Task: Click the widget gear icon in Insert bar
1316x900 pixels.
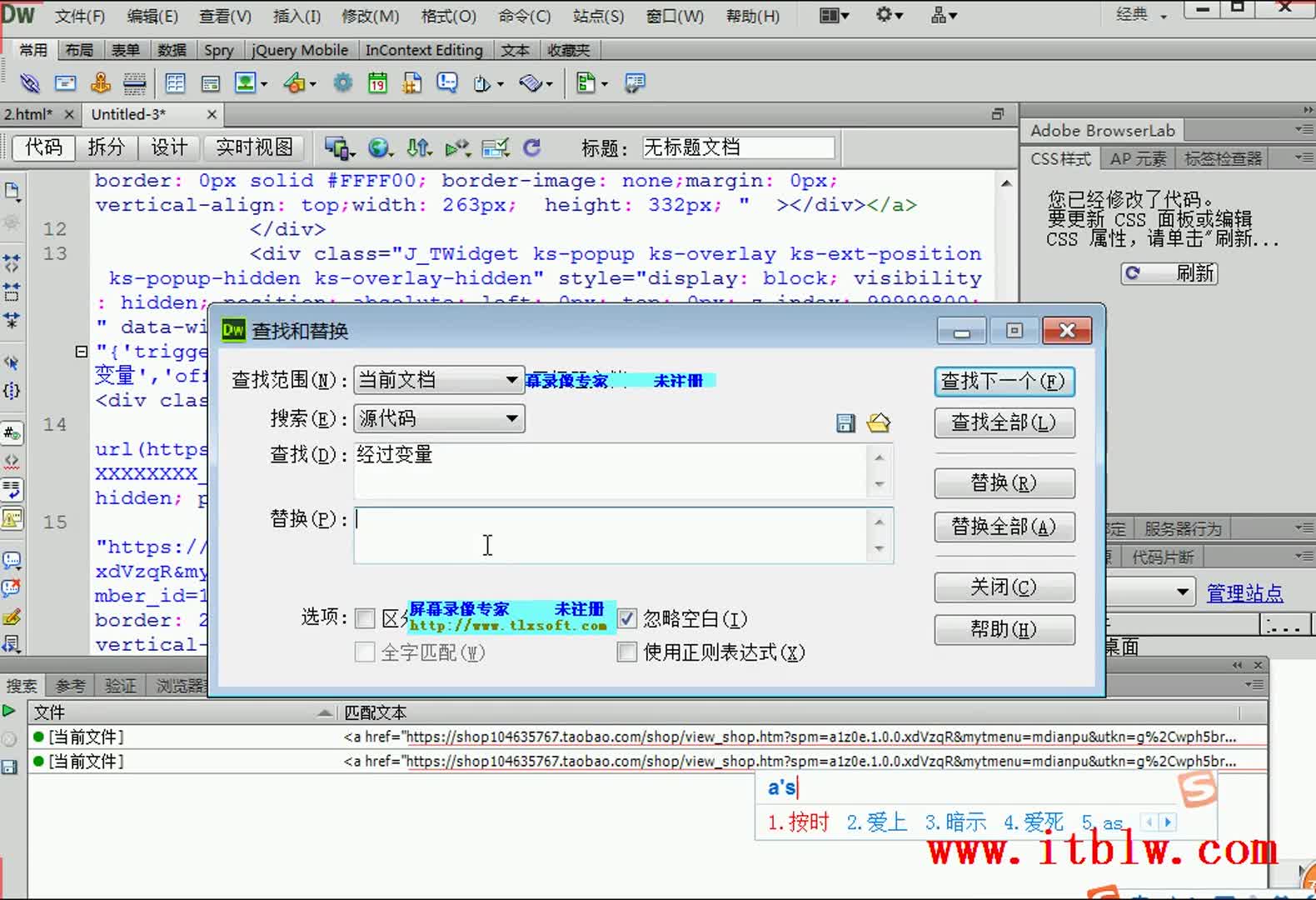Action: tap(342, 83)
